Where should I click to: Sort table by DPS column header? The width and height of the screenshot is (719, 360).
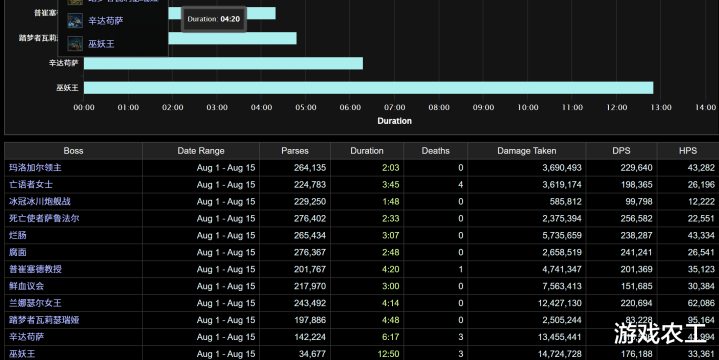[621, 151]
